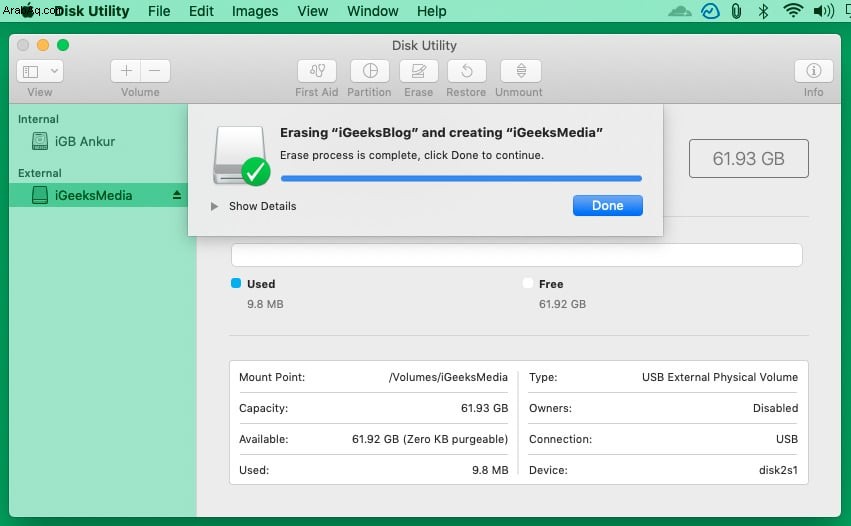This screenshot has height=526, width=851.
Task: Click the disk2s1 device value
Action: 778,470
